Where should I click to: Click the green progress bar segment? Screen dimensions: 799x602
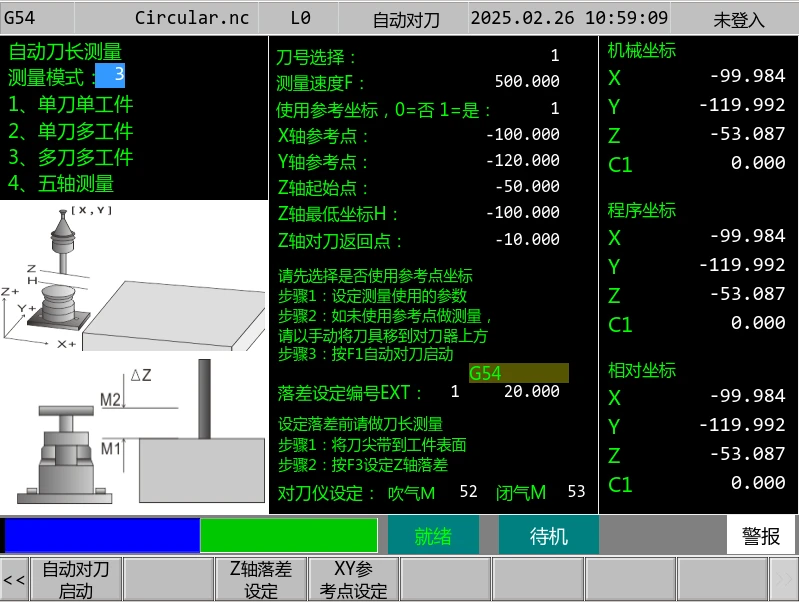click(289, 535)
